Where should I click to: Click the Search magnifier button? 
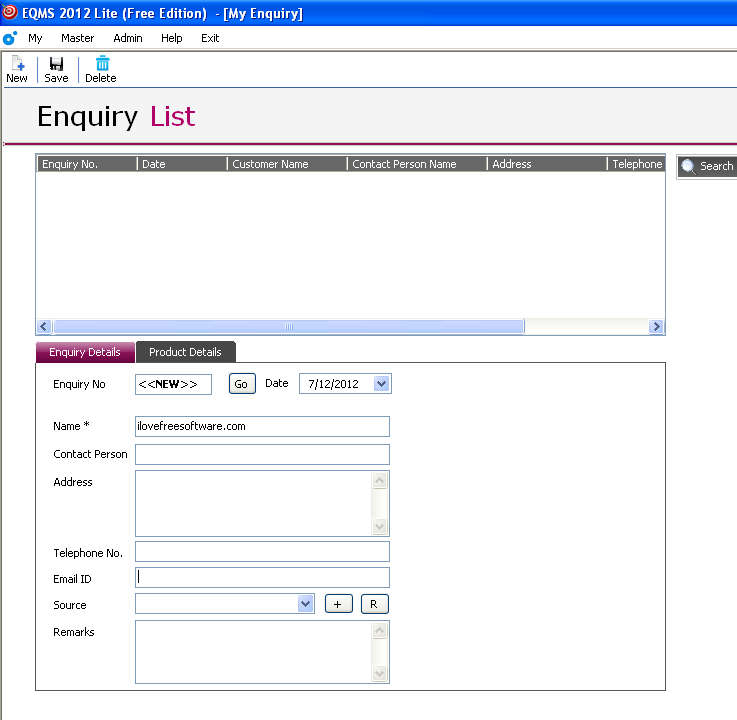click(707, 166)
